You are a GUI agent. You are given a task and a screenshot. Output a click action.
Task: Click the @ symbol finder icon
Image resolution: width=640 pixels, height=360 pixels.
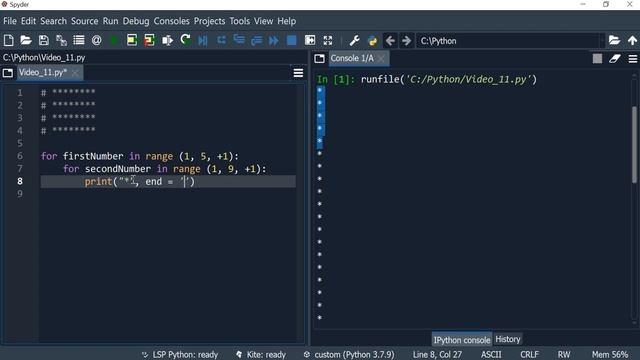(96, 40)
